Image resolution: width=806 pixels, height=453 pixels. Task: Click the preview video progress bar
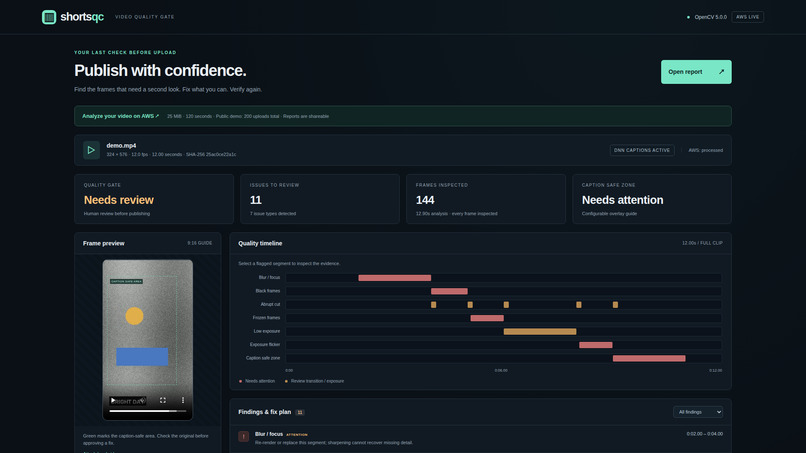coord(148,411)
